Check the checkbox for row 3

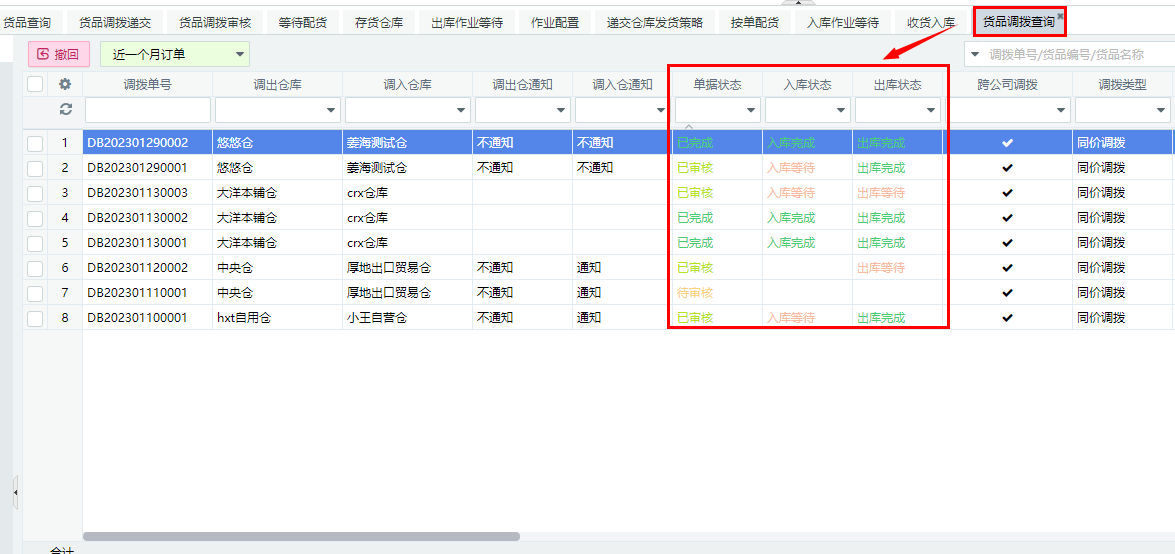coord(35,193)
